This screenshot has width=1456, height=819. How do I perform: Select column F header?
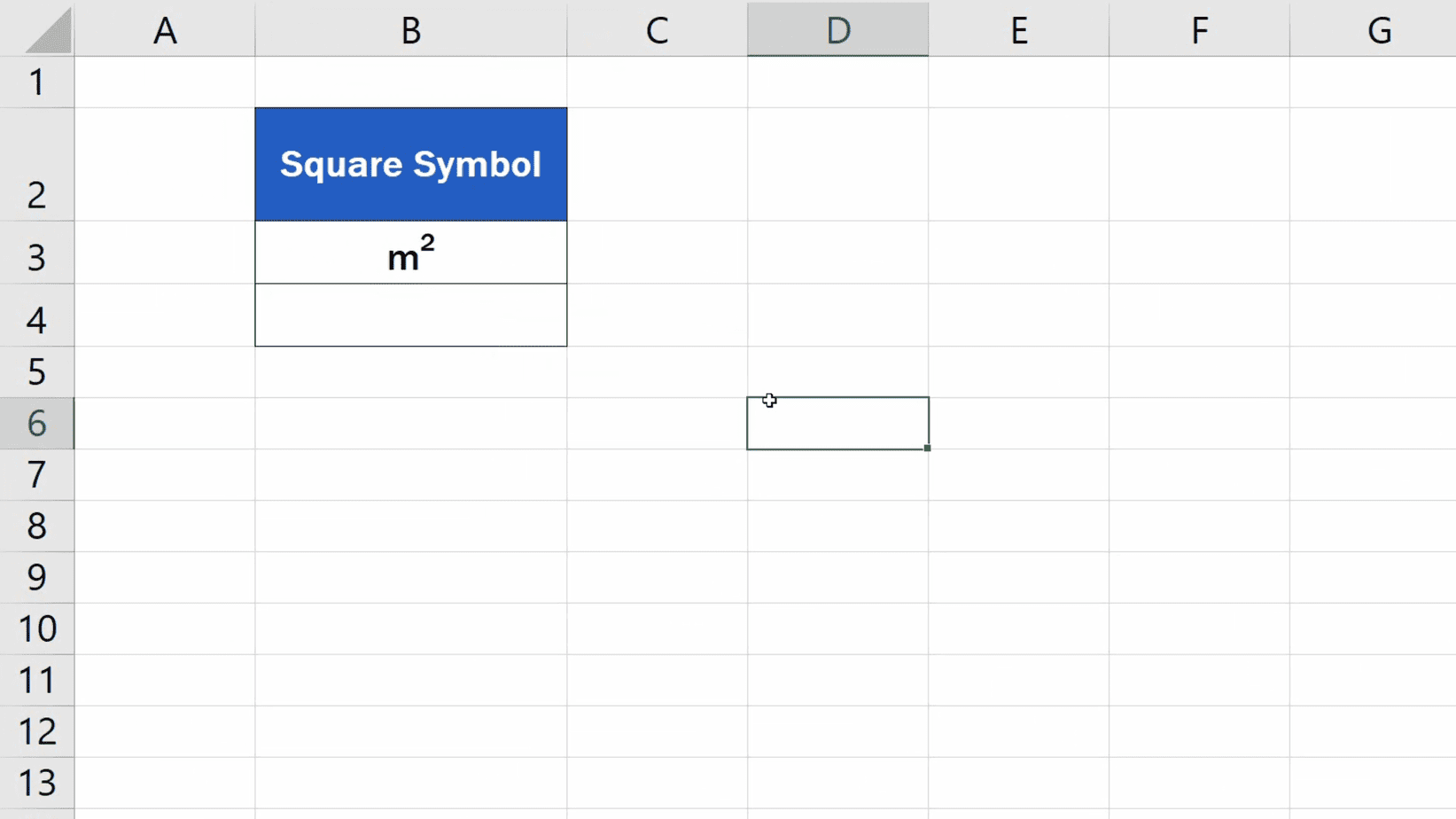tap(1199, 29)
